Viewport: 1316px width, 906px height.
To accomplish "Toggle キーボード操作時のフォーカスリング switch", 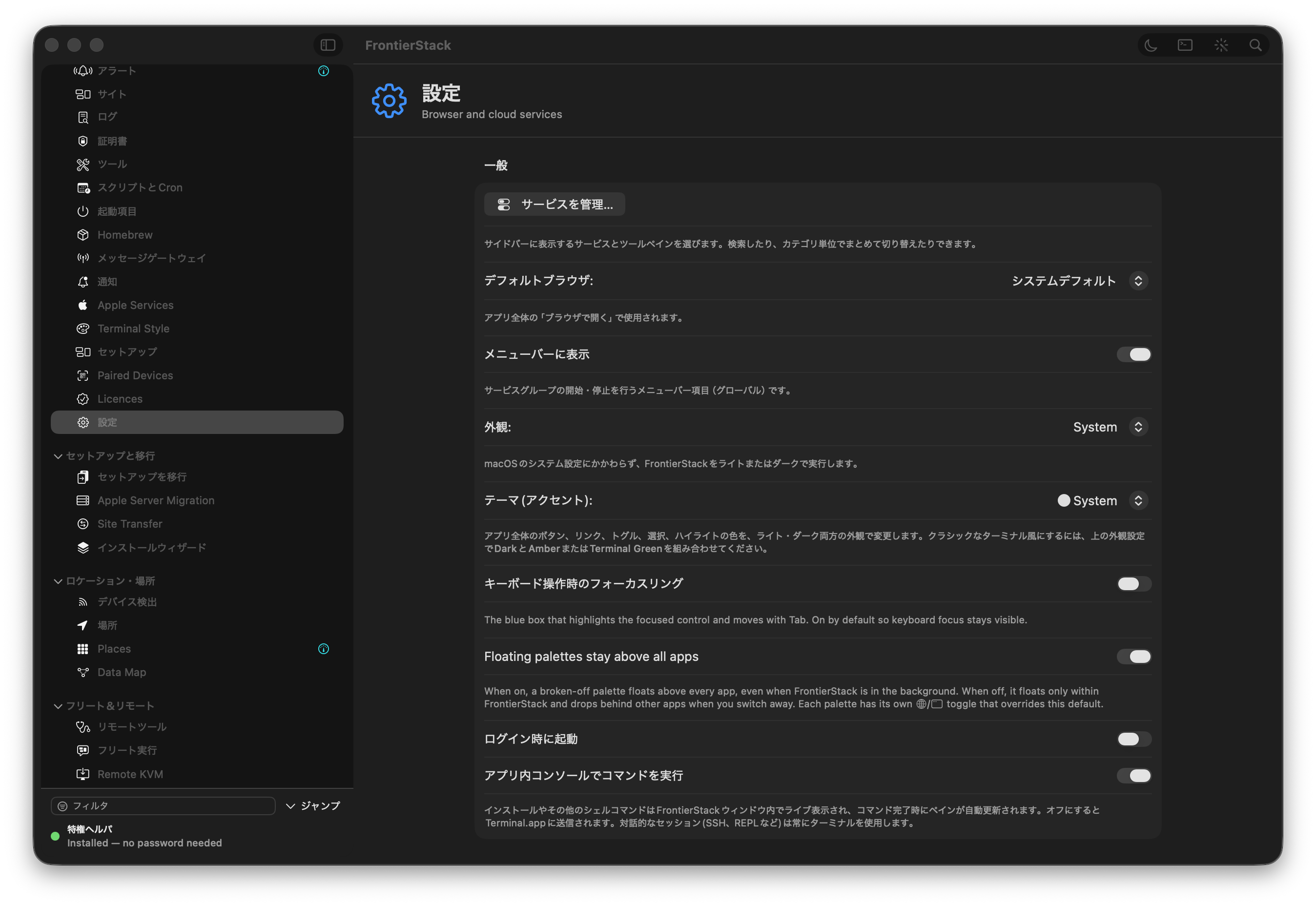I will pos(1134,584).
